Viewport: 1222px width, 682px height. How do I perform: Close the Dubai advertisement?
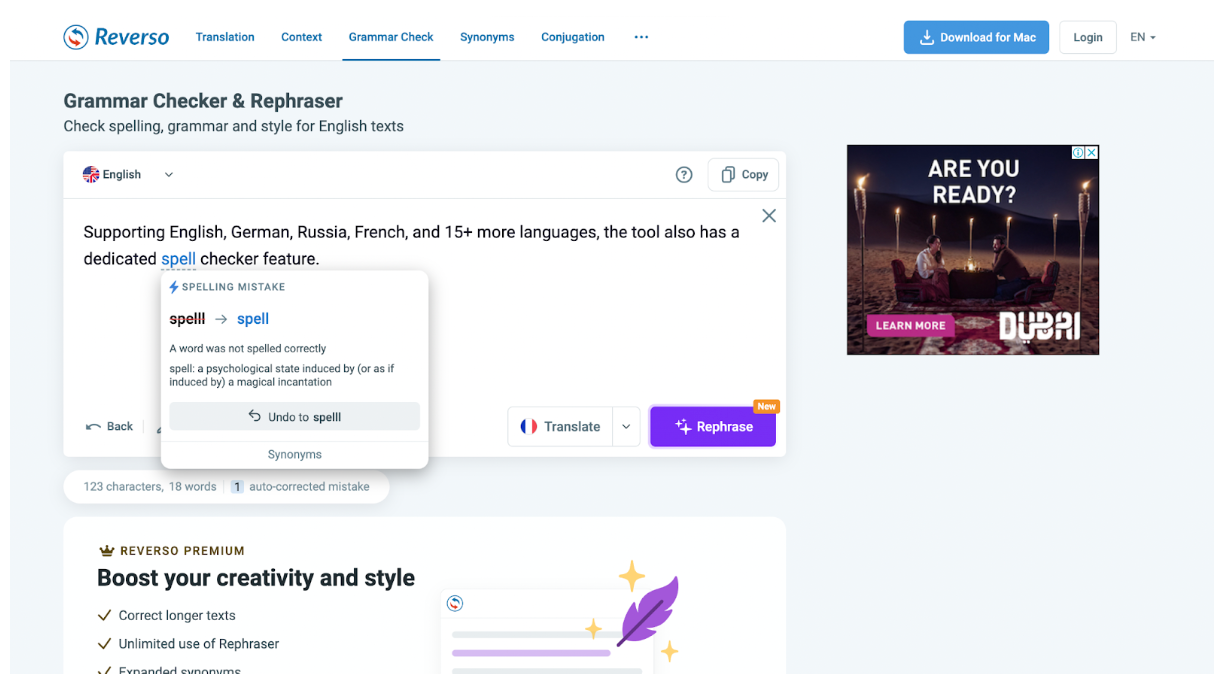point(1092,153)
